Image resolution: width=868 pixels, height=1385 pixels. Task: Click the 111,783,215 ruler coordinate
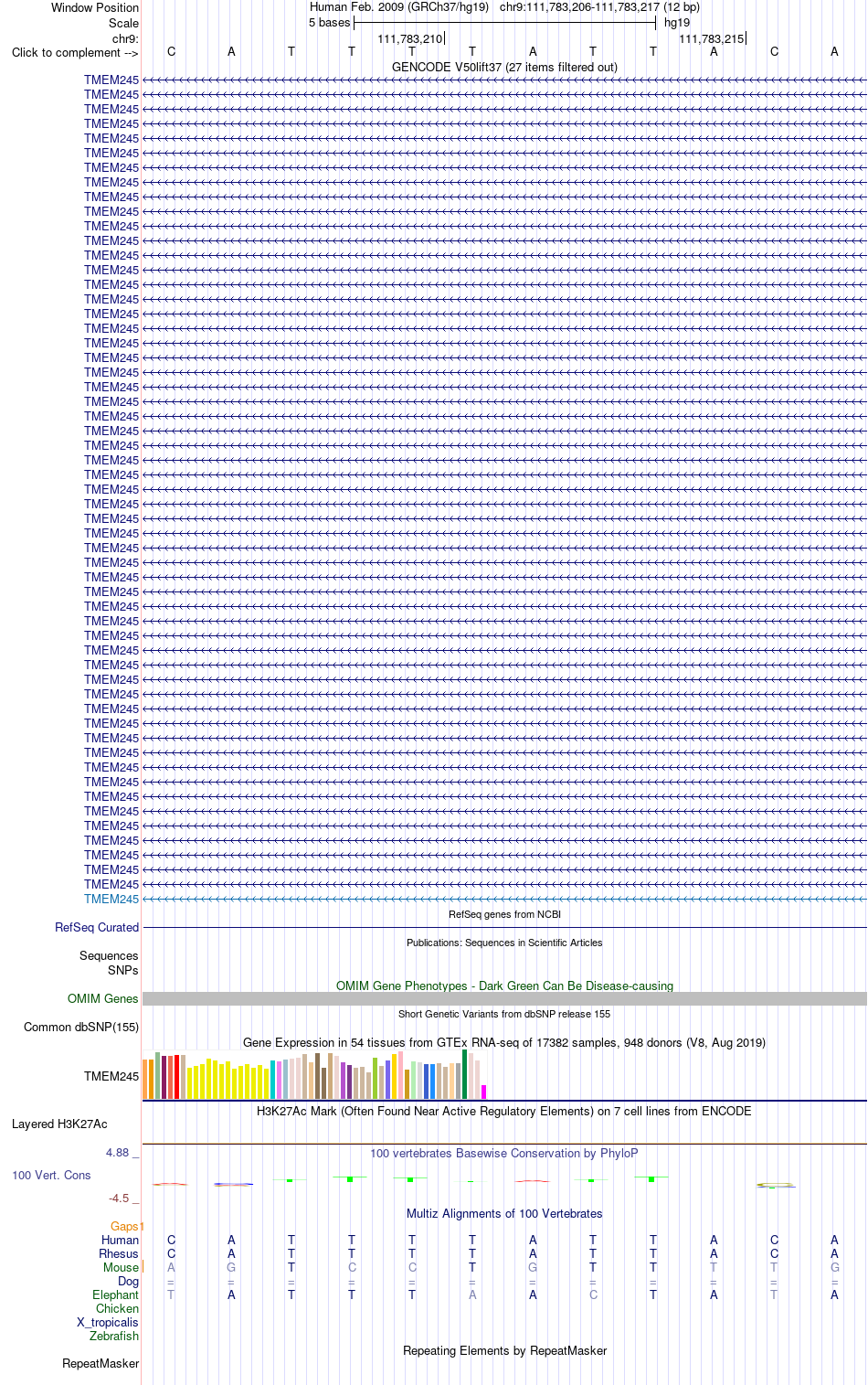click(711, 38)
